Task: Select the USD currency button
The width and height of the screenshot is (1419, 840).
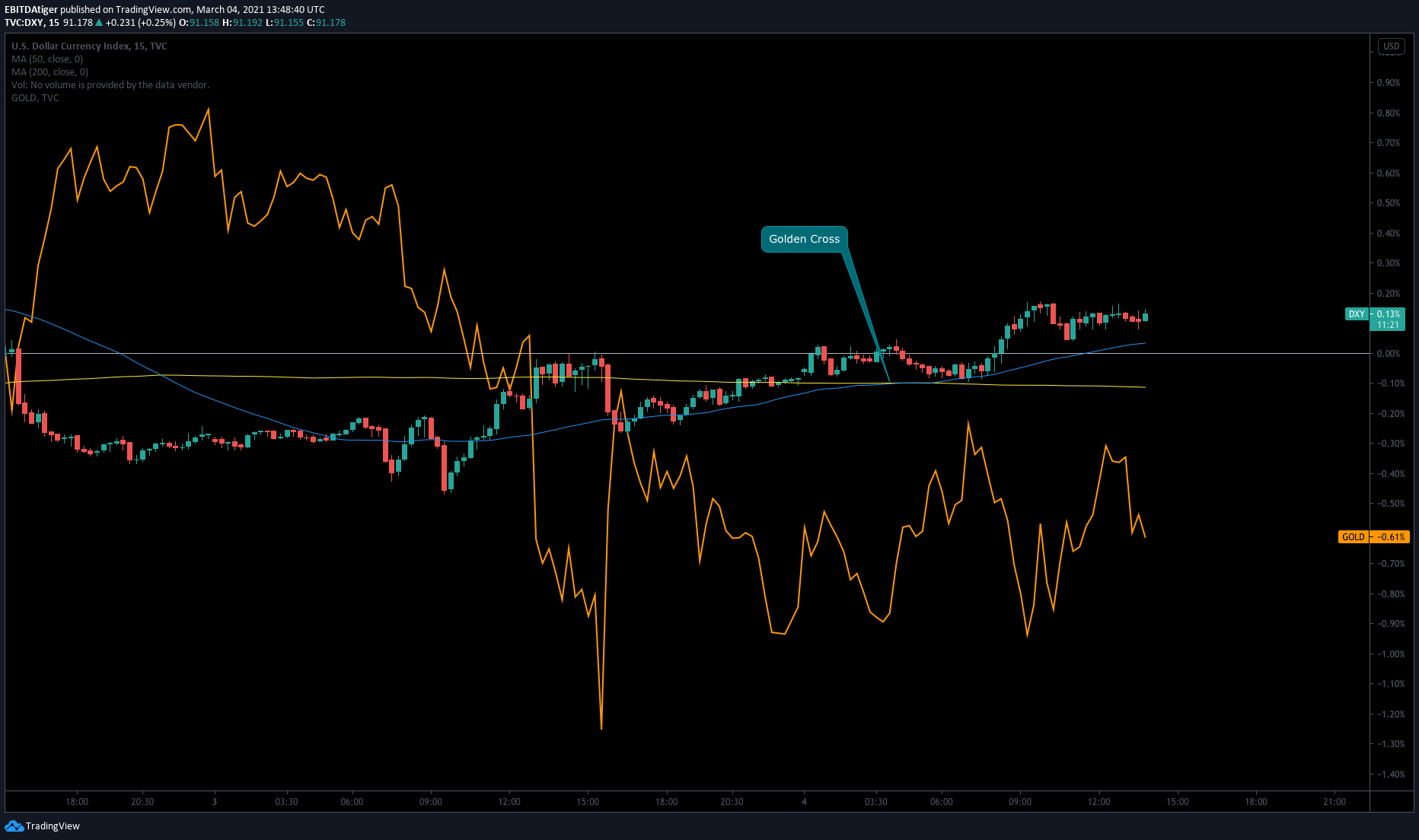Action: pos(1392,46)
